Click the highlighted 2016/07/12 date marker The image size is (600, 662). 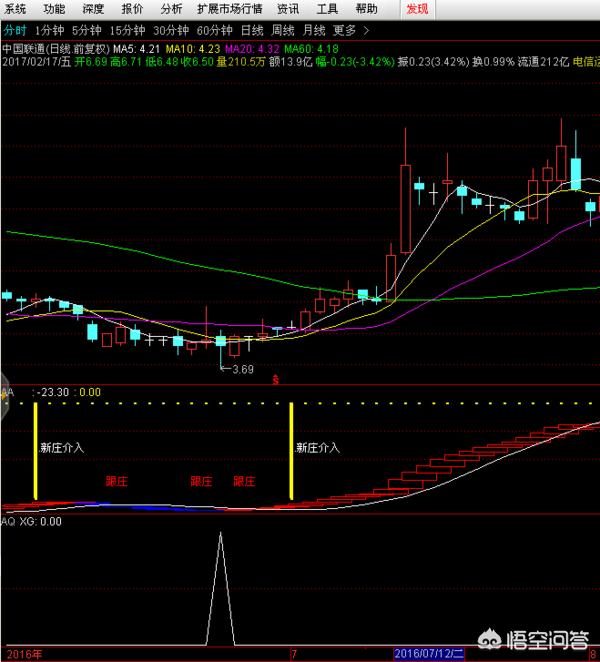click(x=432, y=654)
